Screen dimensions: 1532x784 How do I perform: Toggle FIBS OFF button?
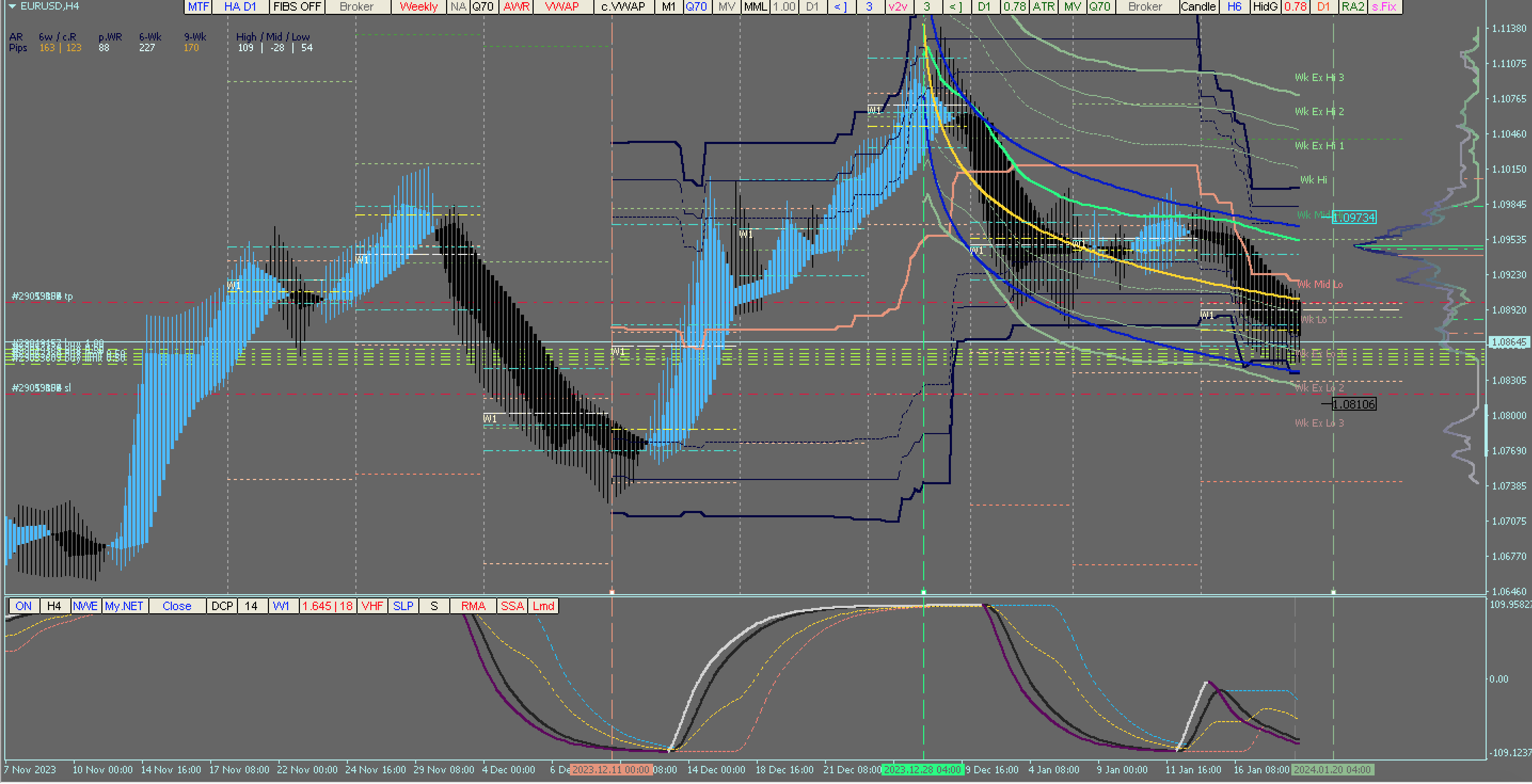click(297, 6)
